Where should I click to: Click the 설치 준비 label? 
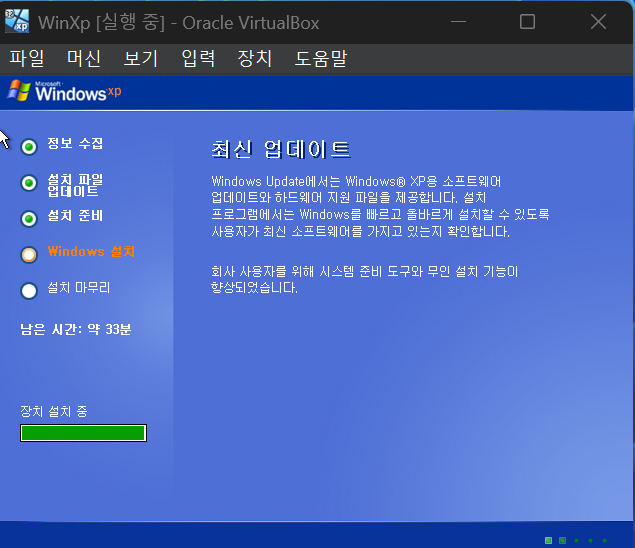point(75,215)
